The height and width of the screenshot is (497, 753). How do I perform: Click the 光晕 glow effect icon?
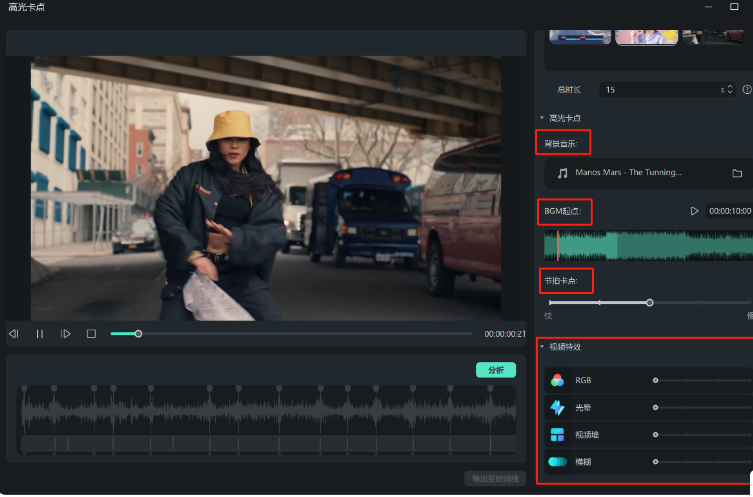(558, 408)
